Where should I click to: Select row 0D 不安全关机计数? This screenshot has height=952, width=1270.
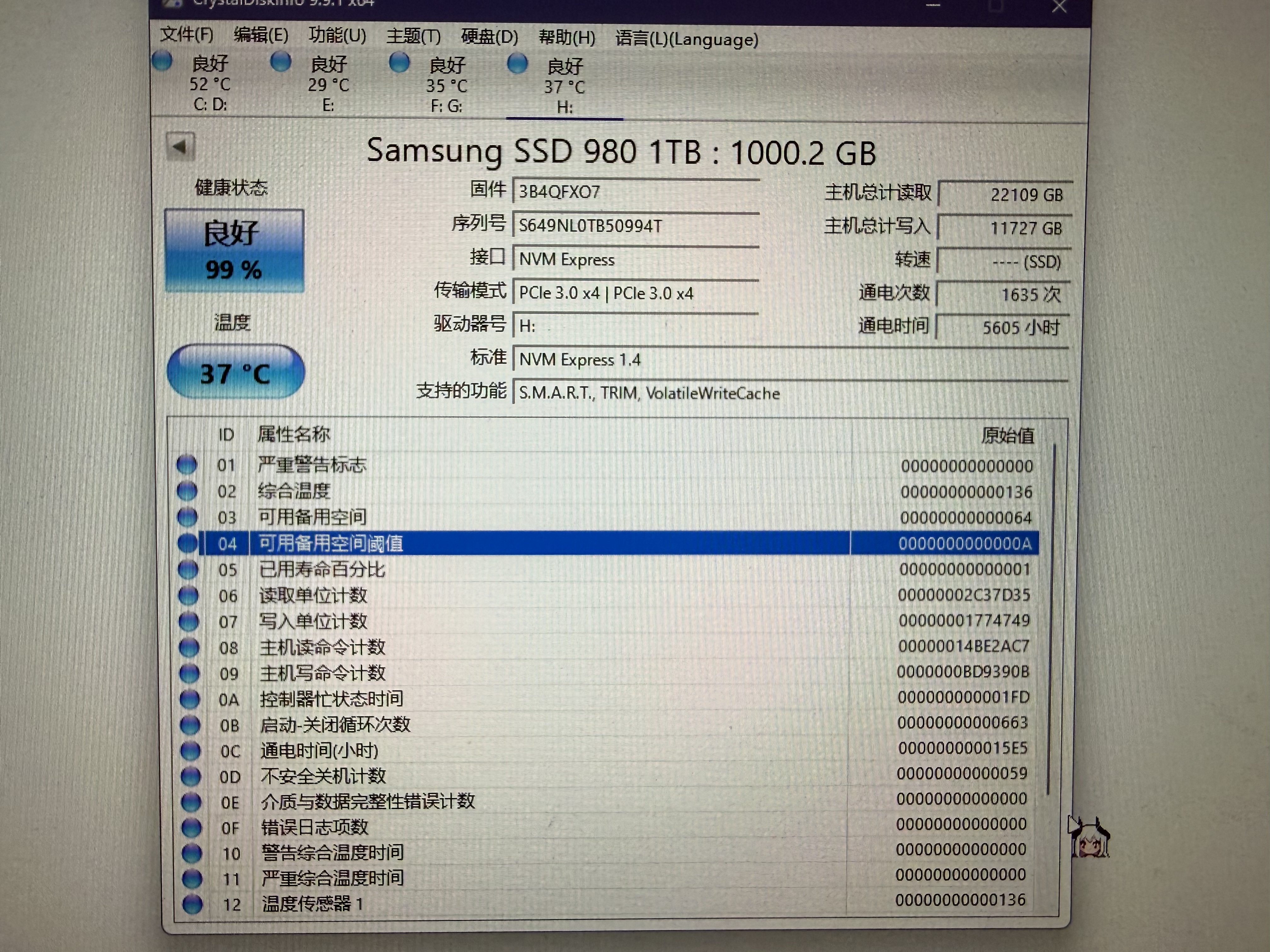point(607,776)
